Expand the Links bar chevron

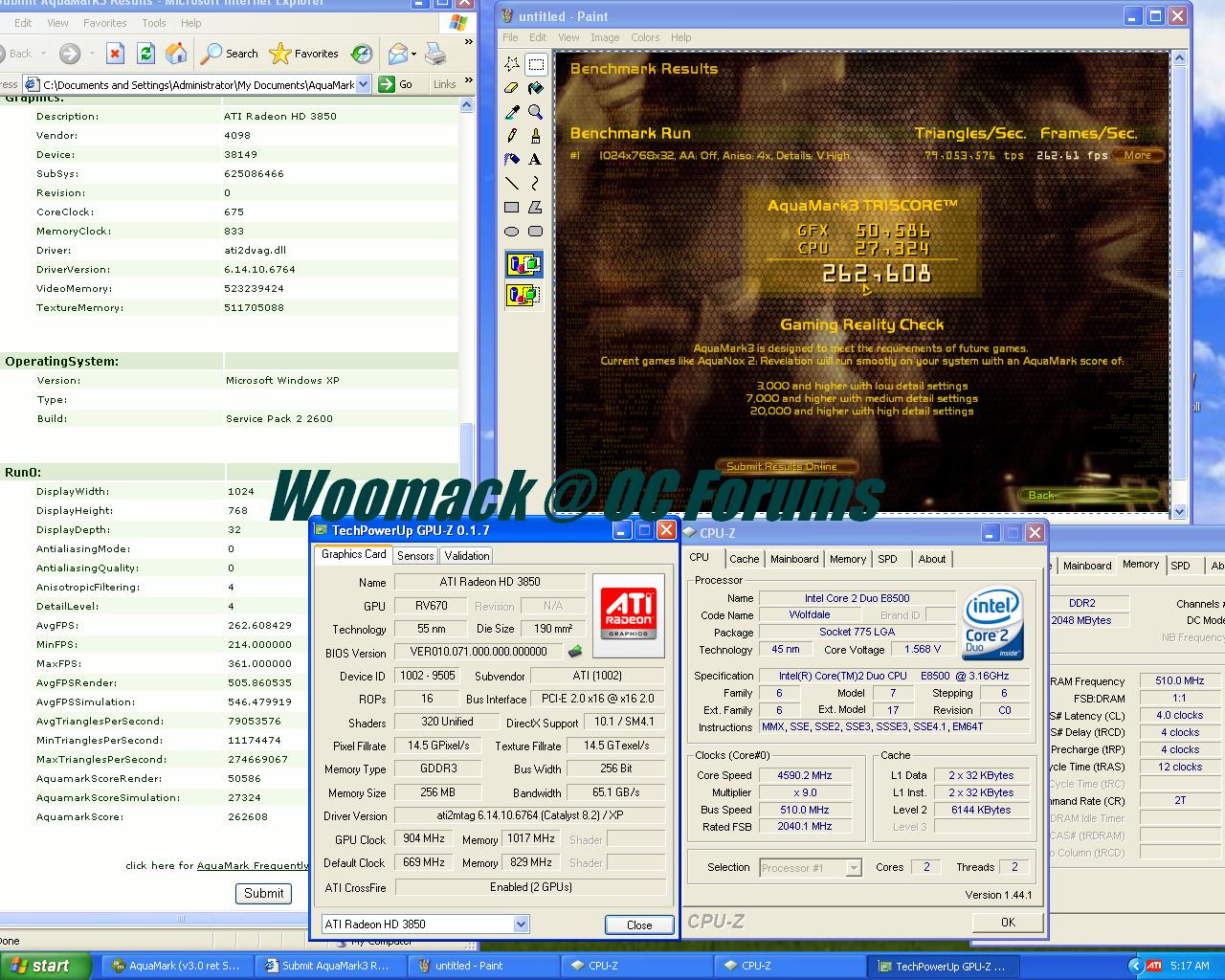click(468, 80)
